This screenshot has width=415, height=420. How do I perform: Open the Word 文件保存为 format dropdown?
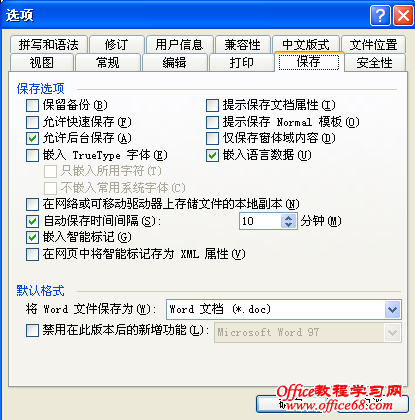392,310
